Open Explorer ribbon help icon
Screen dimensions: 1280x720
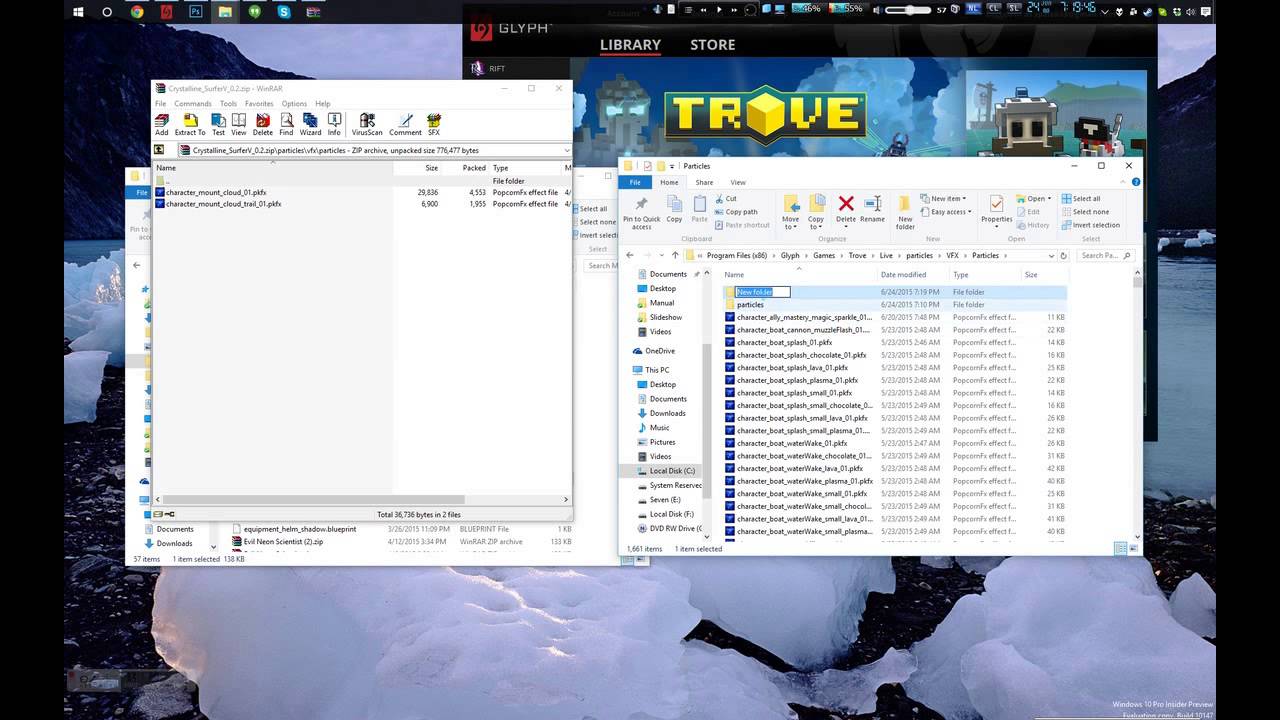[x=1136, y=182]
